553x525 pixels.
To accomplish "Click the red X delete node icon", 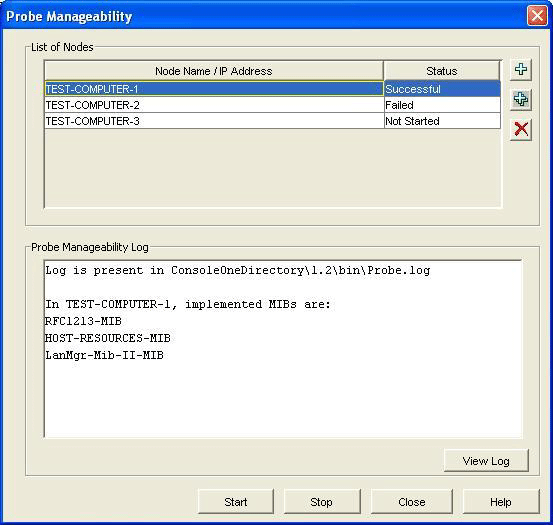I will click(521, 129).
